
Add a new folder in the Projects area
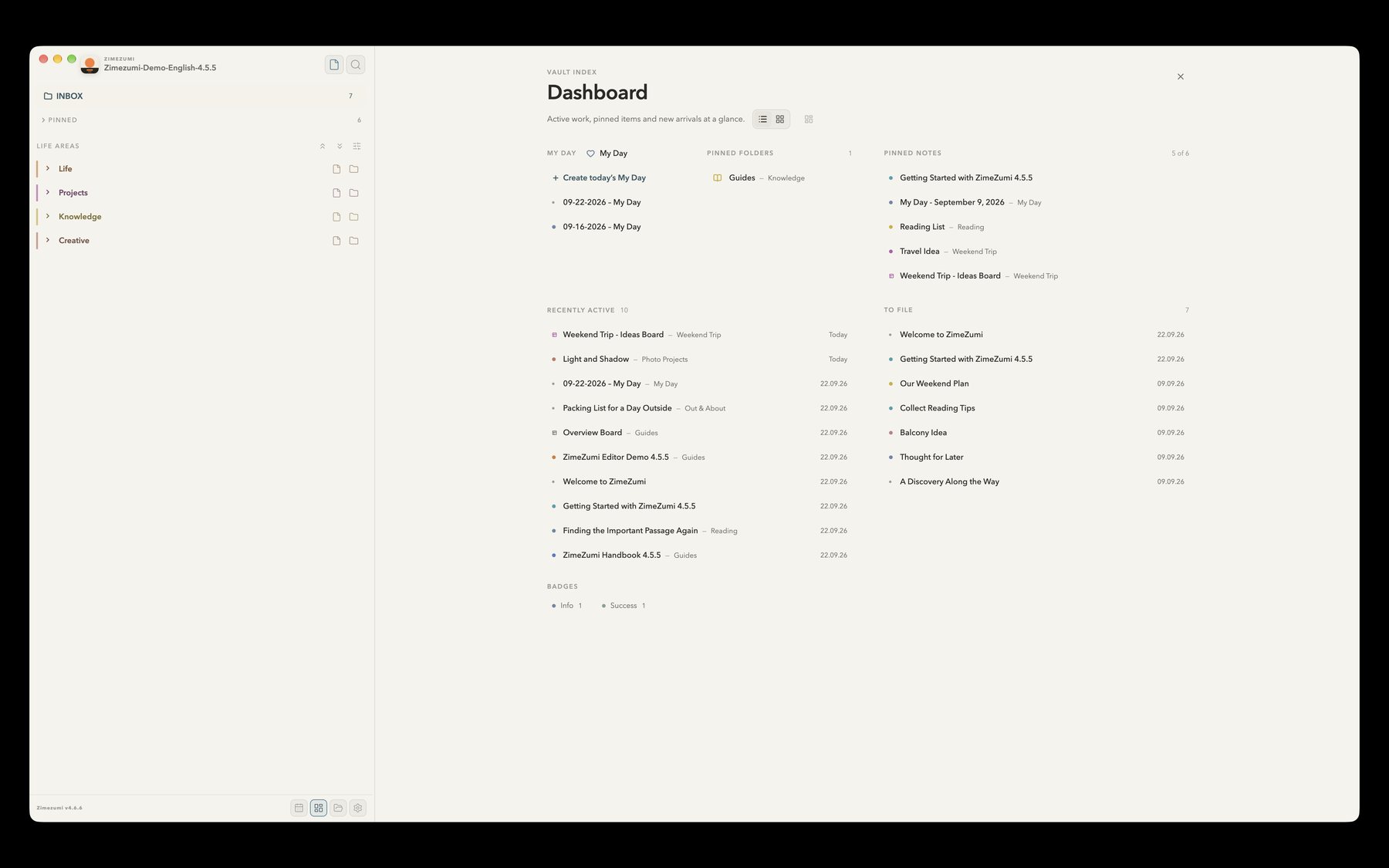tap(354, 193)
